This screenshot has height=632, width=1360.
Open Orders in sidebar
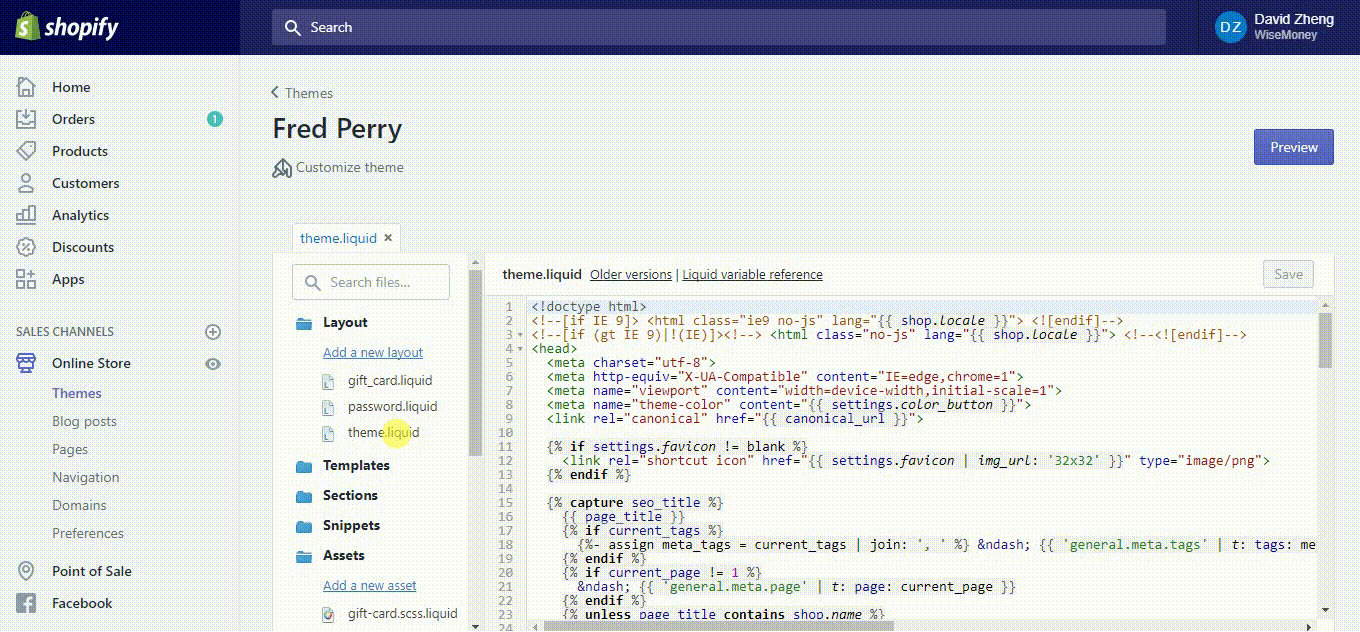tap(73, 119)
